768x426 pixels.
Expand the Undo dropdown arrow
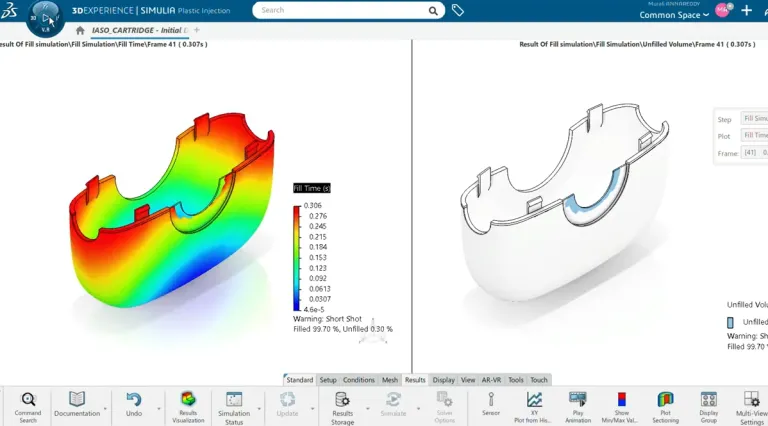pos(159,408)
